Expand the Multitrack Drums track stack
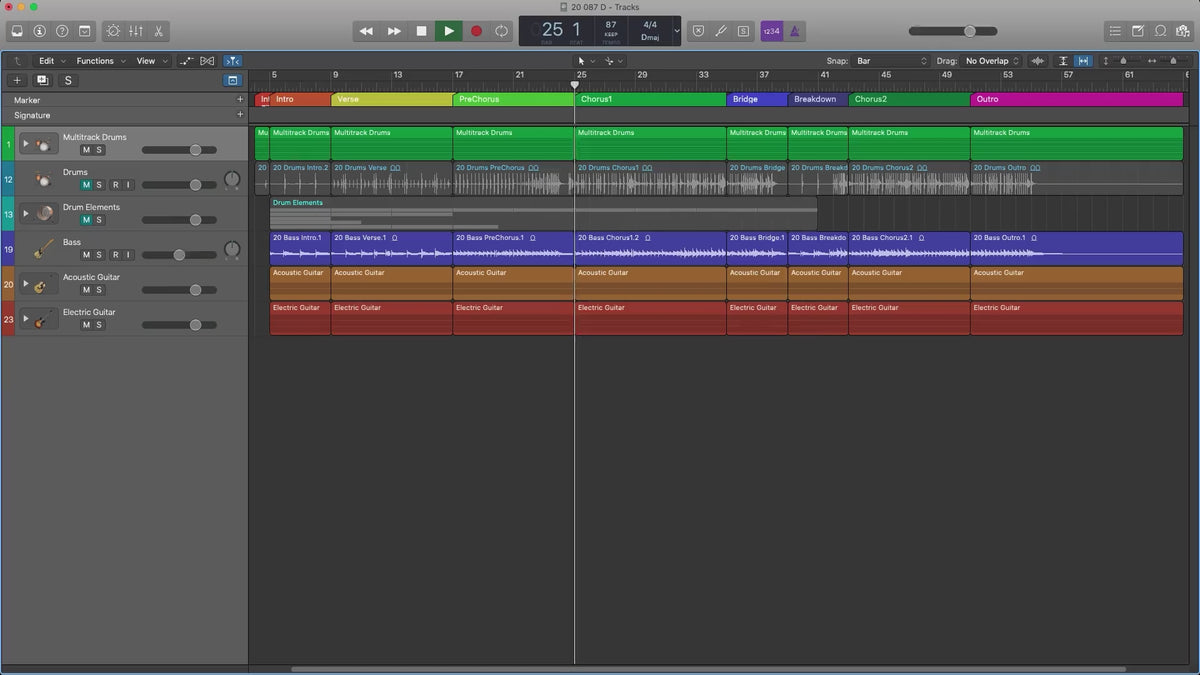 [x=26, y=144]
